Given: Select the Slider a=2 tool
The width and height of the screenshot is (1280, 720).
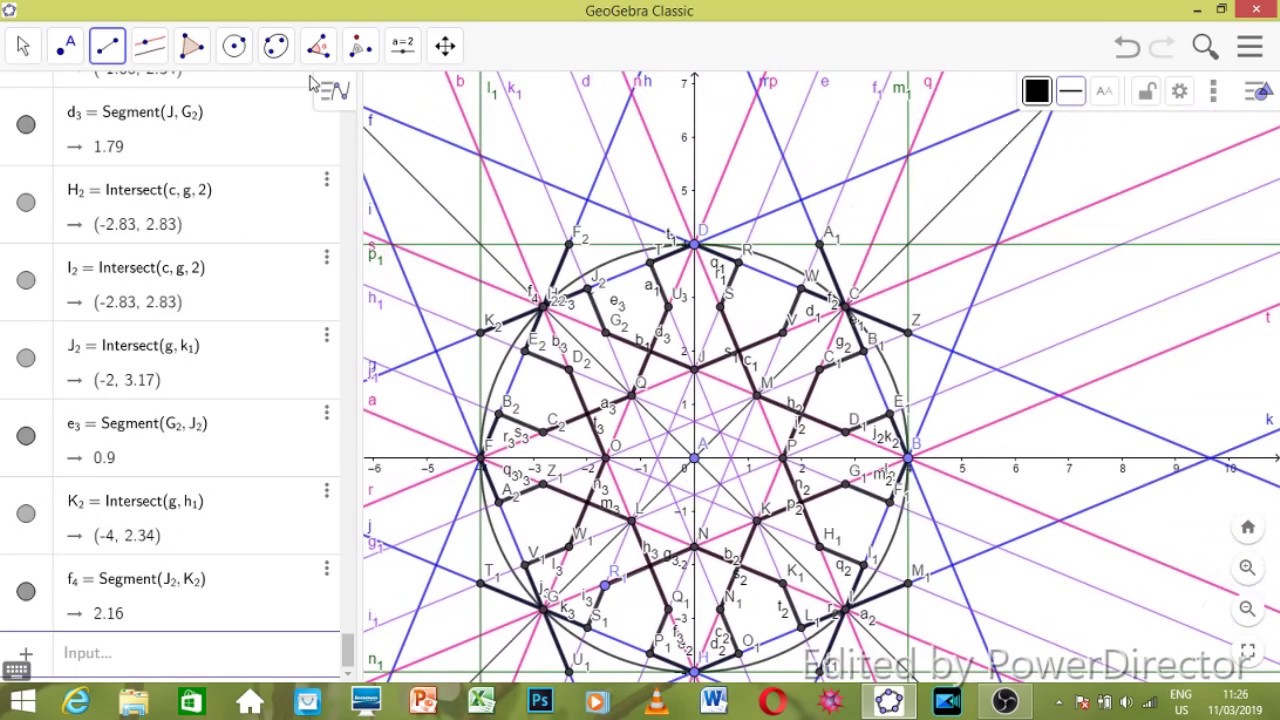Looking at the screenshot, I should point(402,46).
